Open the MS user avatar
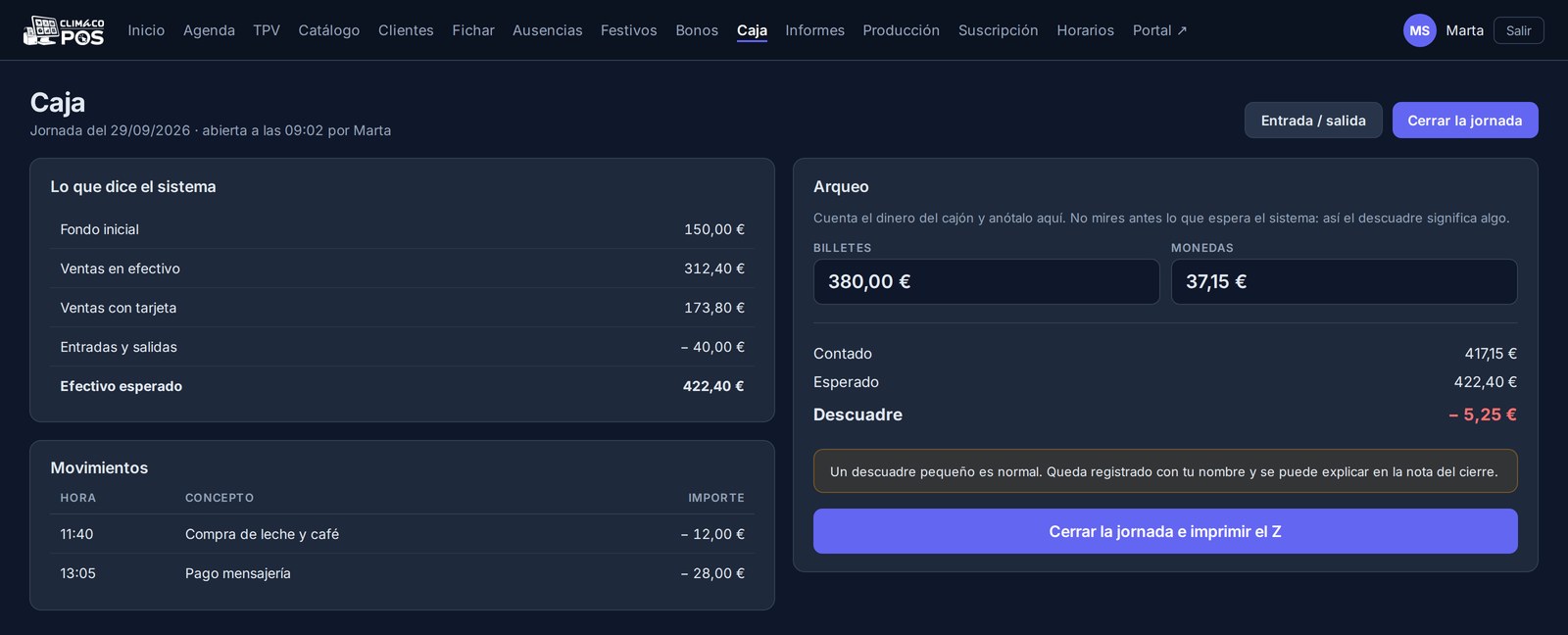Viewport: 1568px width, 635px height. click(x=1419, y=30)
